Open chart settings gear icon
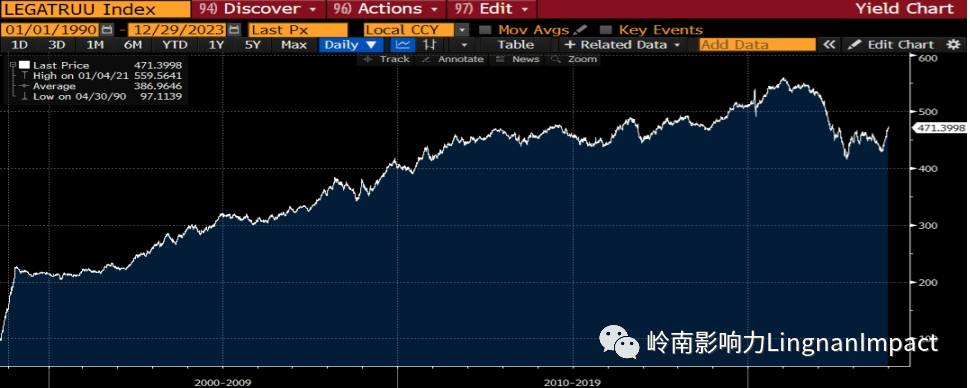This screenshot has height=388, width=970. tap(953, 45)
